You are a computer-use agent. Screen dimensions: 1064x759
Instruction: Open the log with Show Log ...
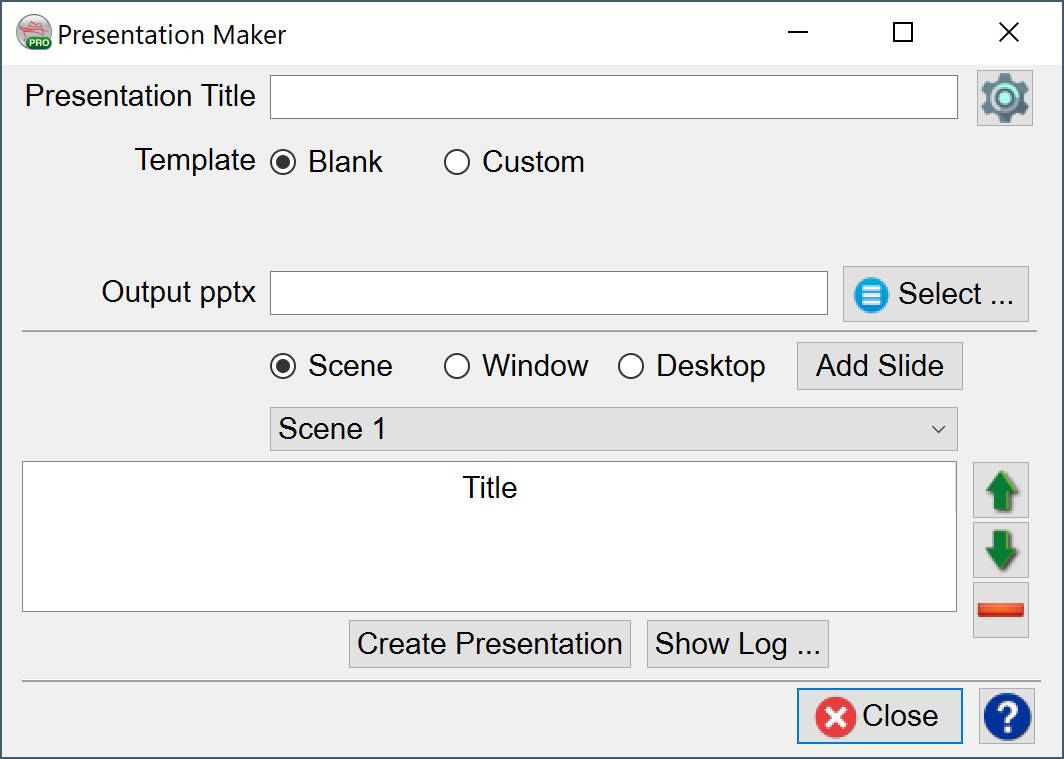pos(737,644)
